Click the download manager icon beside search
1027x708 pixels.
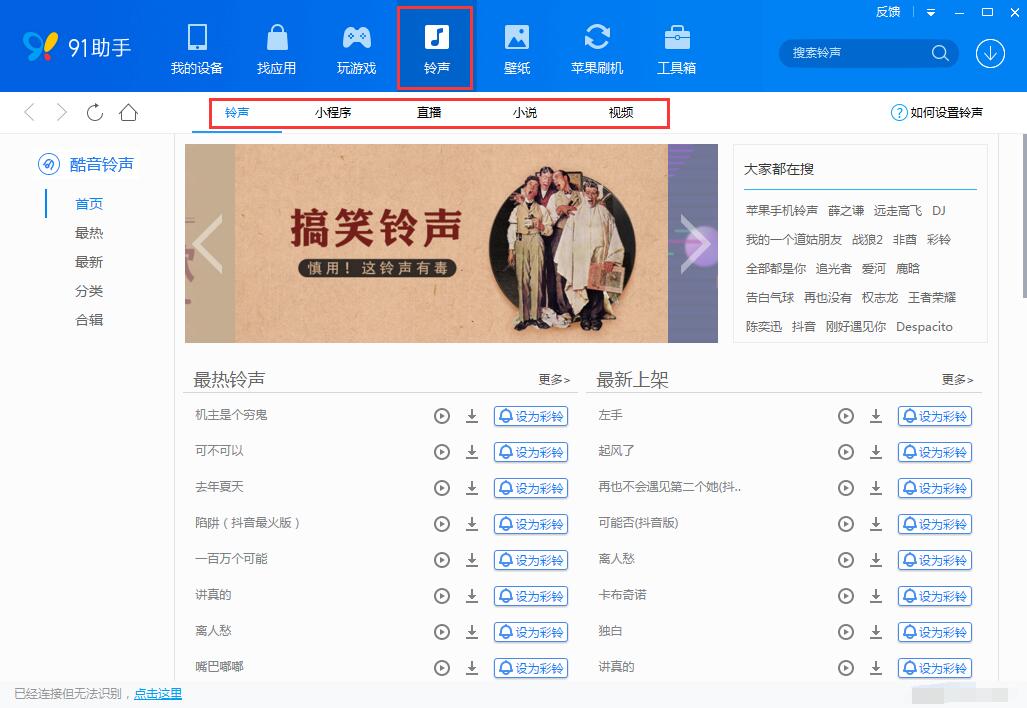tap(989, 53)
